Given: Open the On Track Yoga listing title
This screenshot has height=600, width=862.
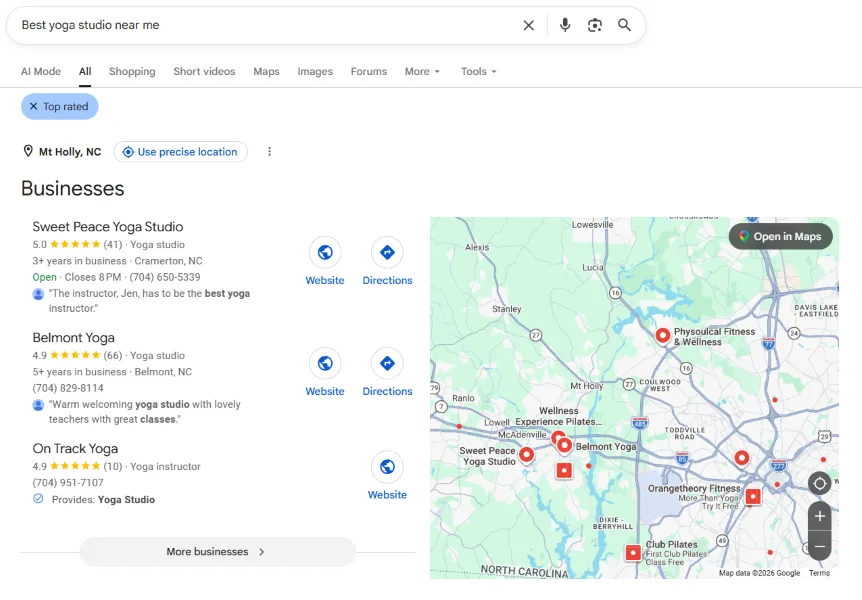Looking at the screenshot, I should (75, 449).
